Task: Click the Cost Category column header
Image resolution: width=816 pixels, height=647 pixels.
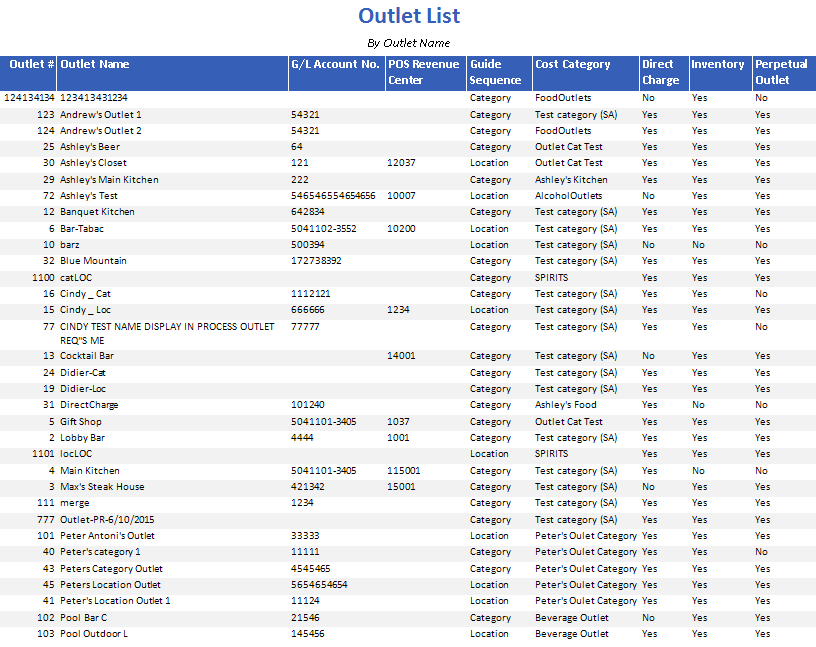Action: point(572,65)
